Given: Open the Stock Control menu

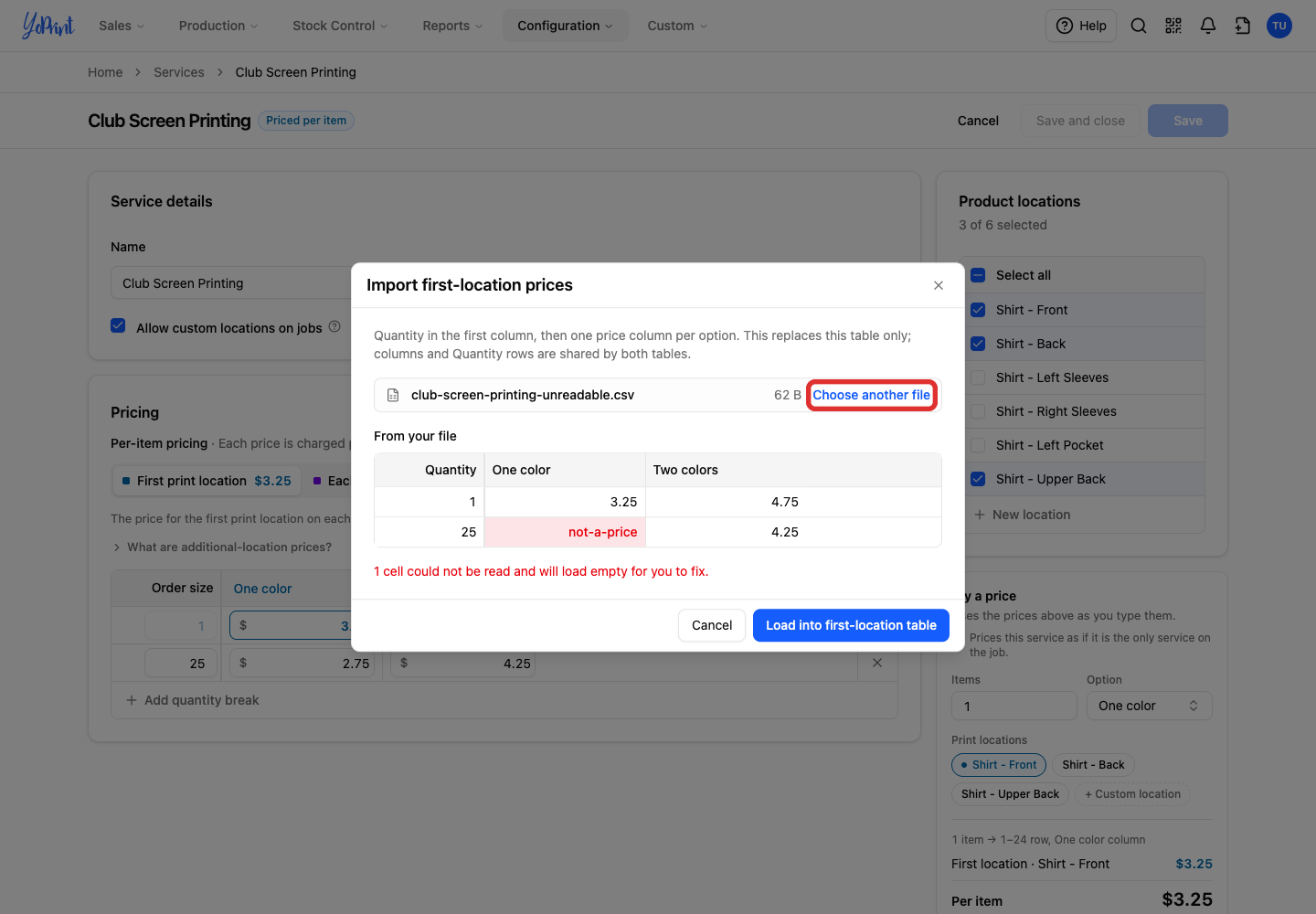Looking at the screenshot, I should [340, 26].
